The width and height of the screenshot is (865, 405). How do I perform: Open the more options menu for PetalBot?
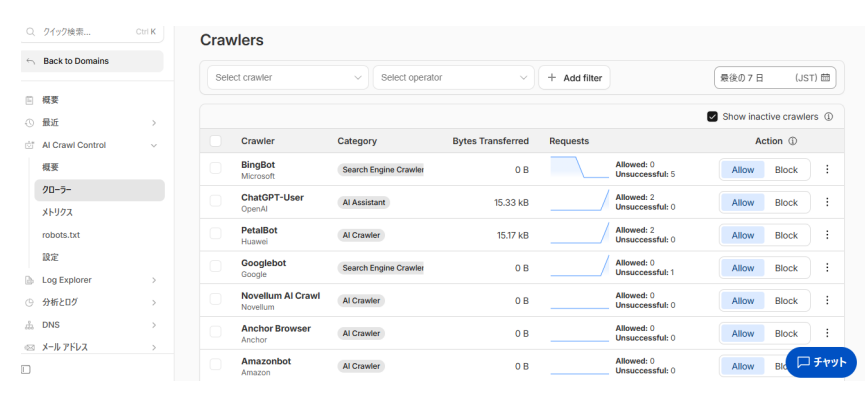click(x=827, y=235)
